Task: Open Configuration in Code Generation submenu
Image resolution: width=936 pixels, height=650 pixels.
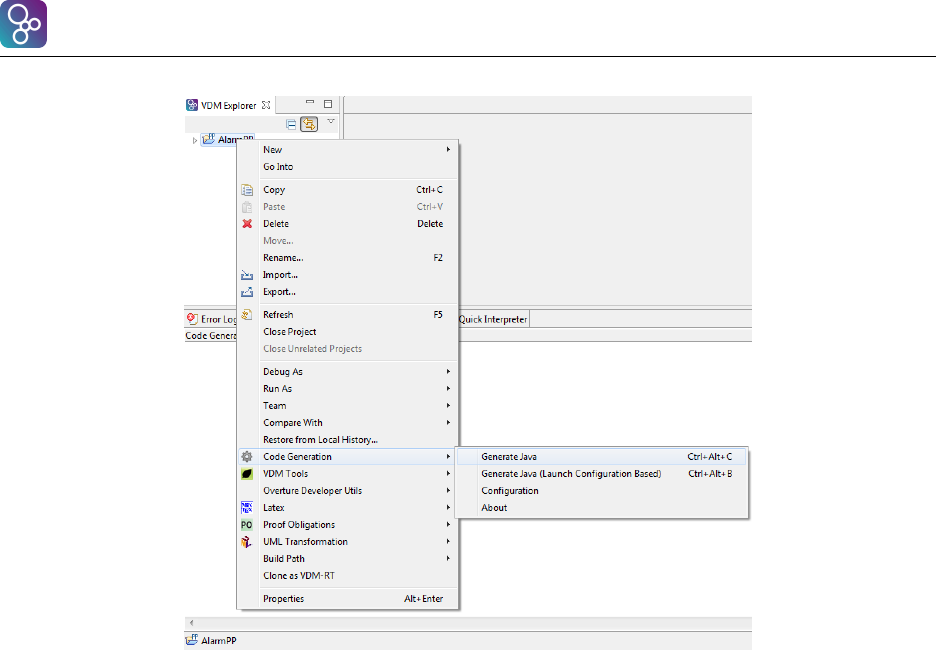Action: click(602, 491)
